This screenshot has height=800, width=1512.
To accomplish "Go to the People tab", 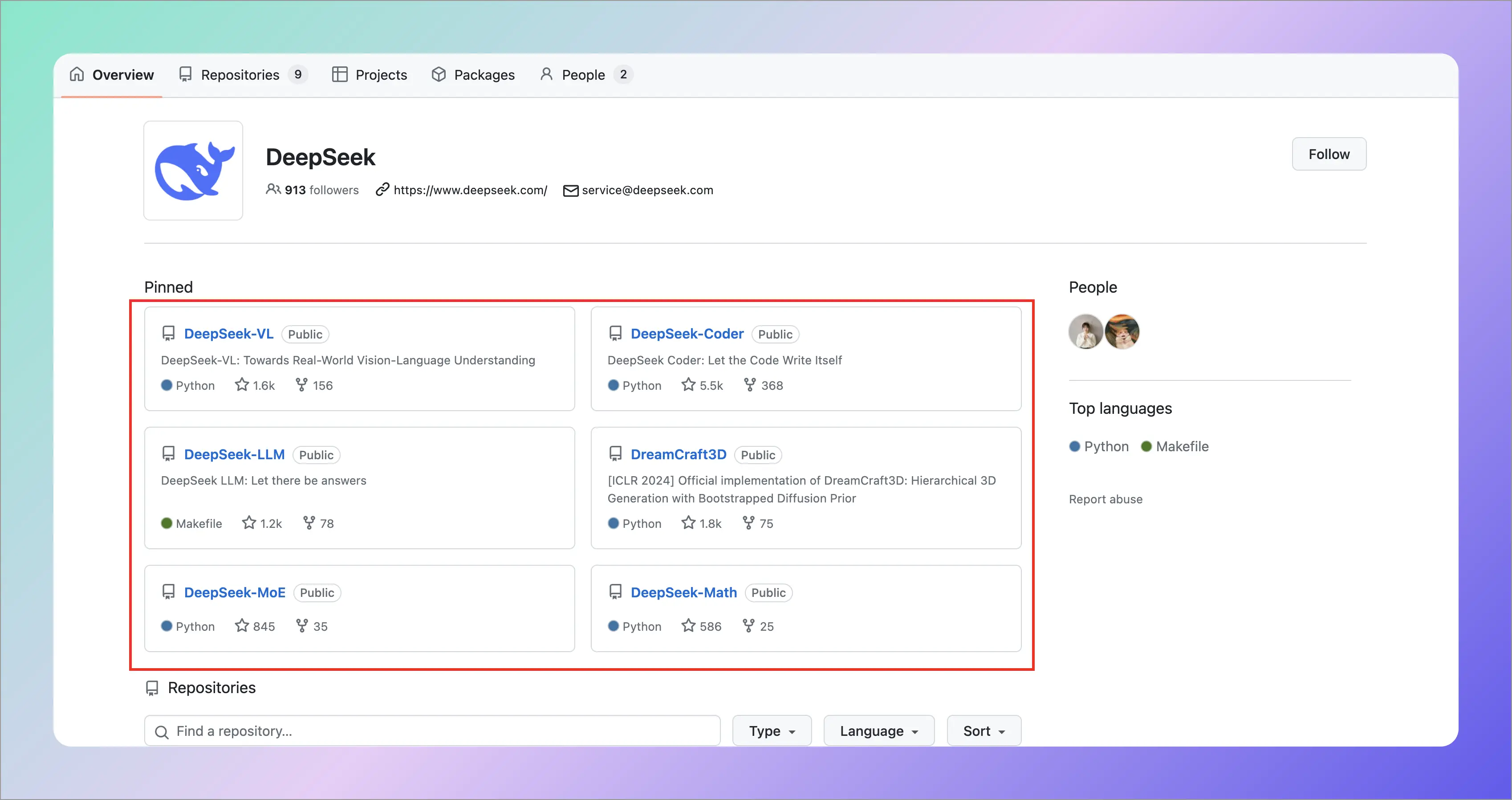I will click(x=583, y=74).
